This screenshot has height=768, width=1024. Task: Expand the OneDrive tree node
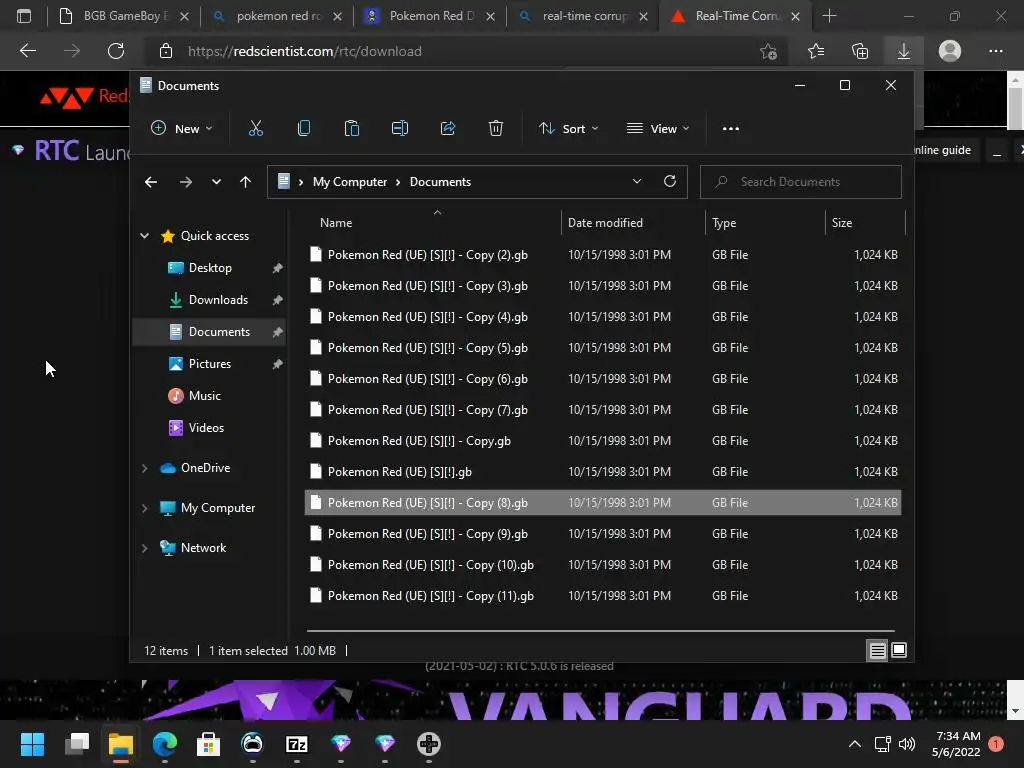click(x=144, y=468)
